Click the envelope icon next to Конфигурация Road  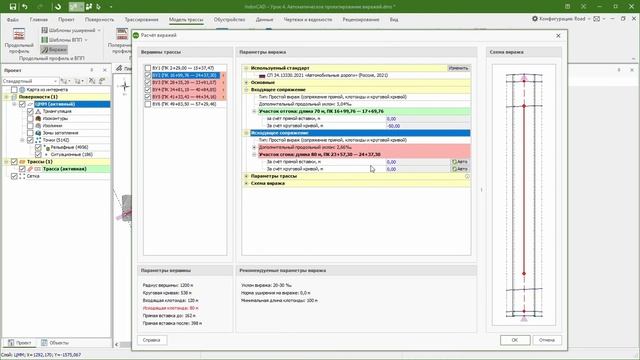point(597,19)
